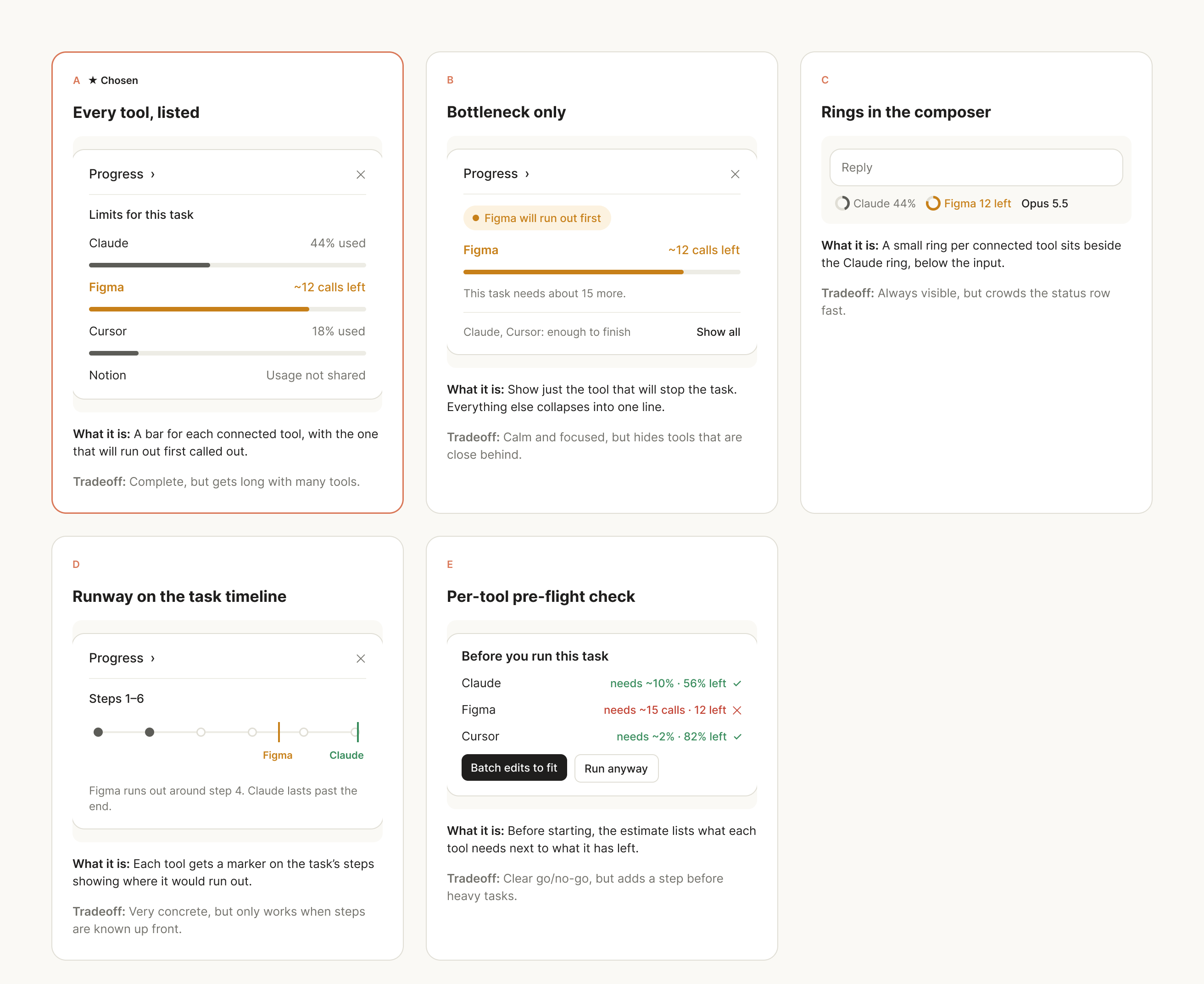
Task: Click the orange dot in Figma warning pill
Action: 476,218
